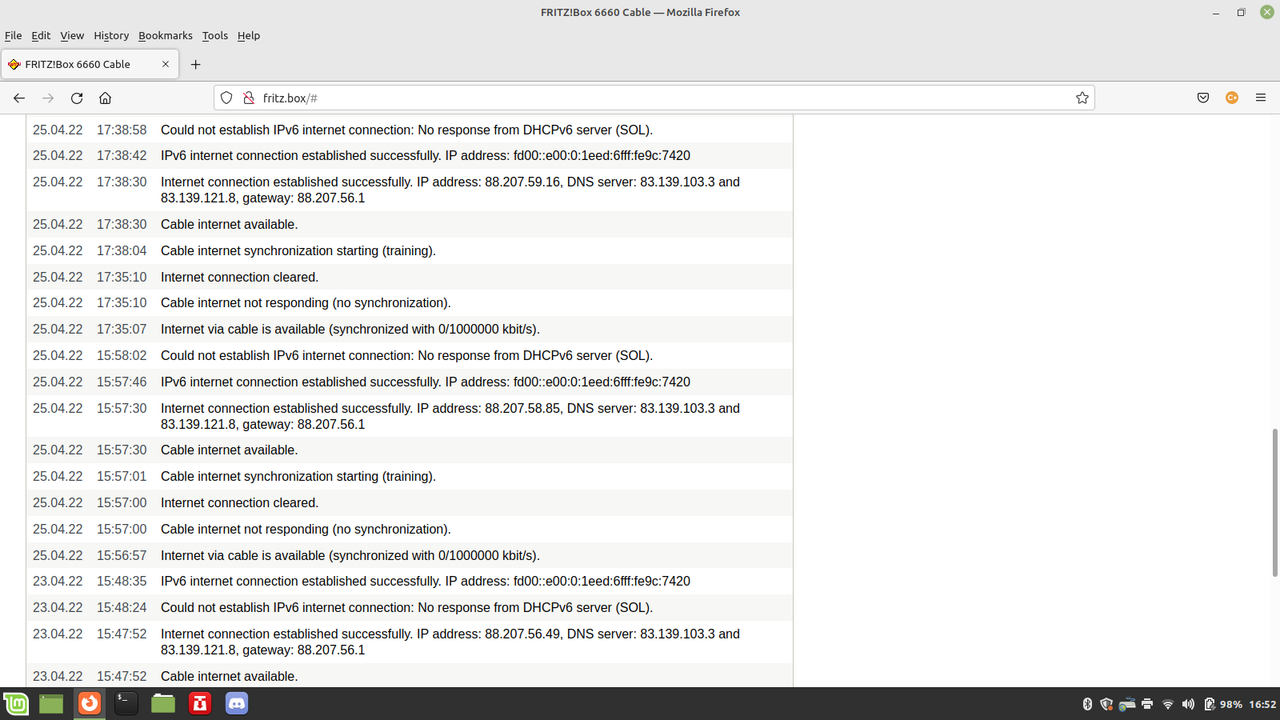
Task: Click the entry with IP address 88.207.56.49
Action: tap(410, 642)
